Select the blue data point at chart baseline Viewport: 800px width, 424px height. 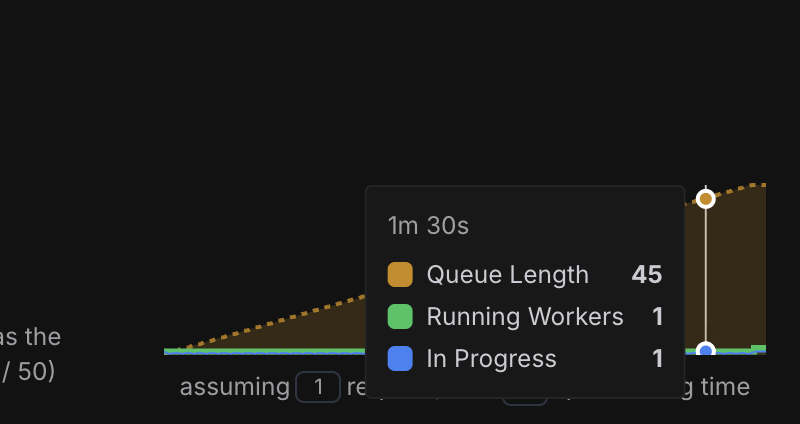(x=706, y=351)
